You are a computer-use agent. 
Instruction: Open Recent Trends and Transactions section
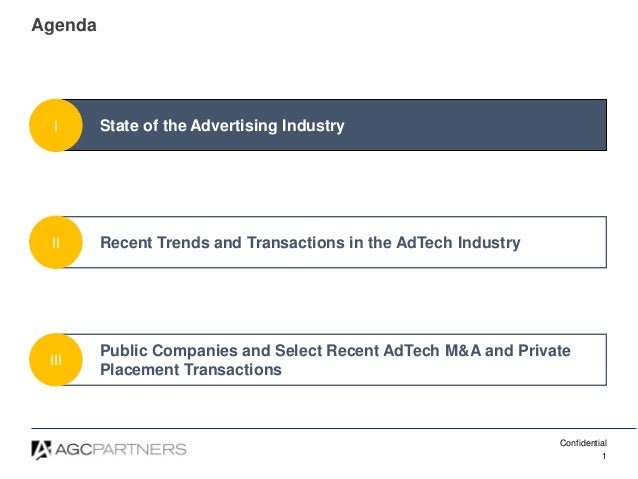pos(310,243)
